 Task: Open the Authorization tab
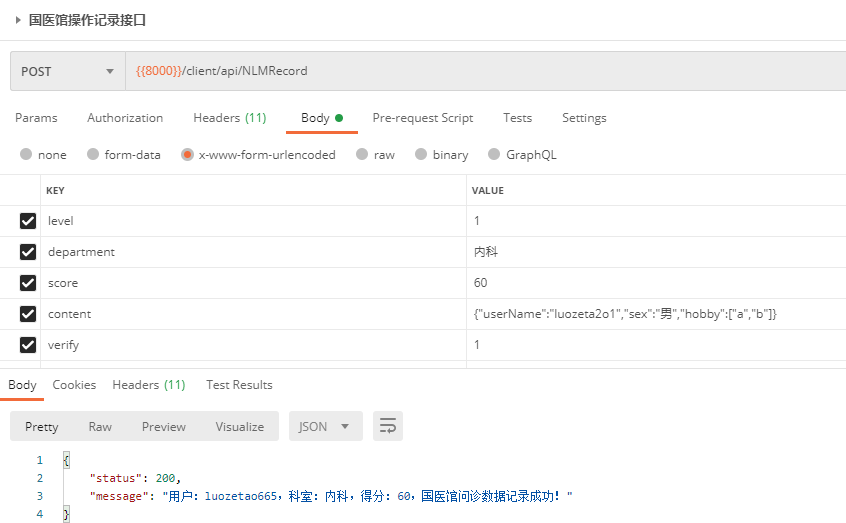(125, 118)
